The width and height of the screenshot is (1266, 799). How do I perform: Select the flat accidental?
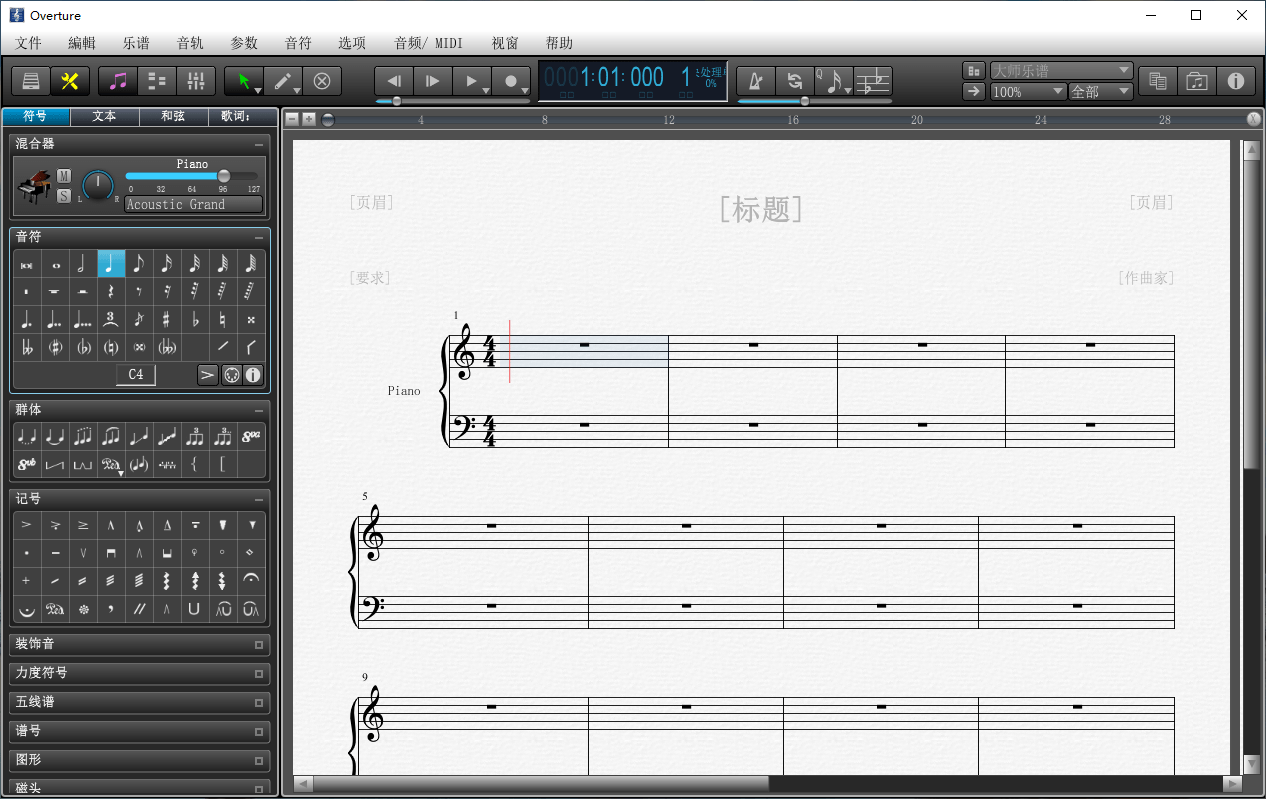194,320
